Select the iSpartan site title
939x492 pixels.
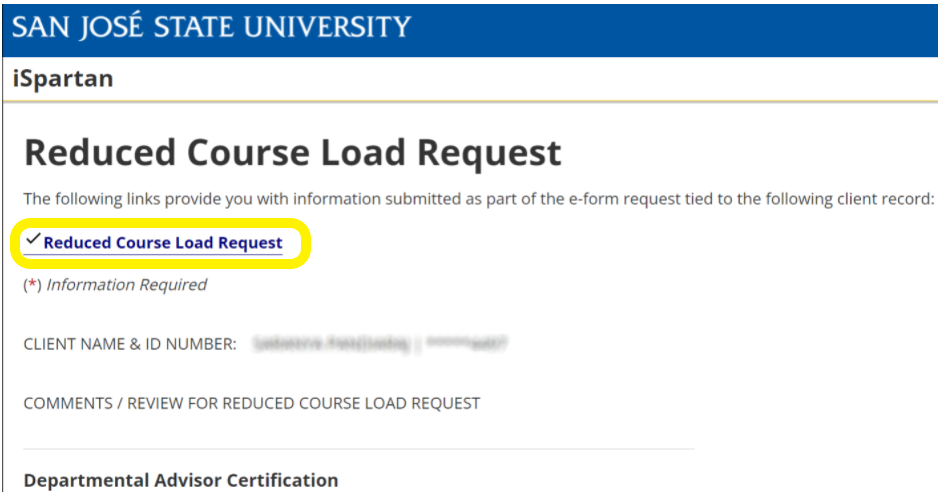pos(62,79)
